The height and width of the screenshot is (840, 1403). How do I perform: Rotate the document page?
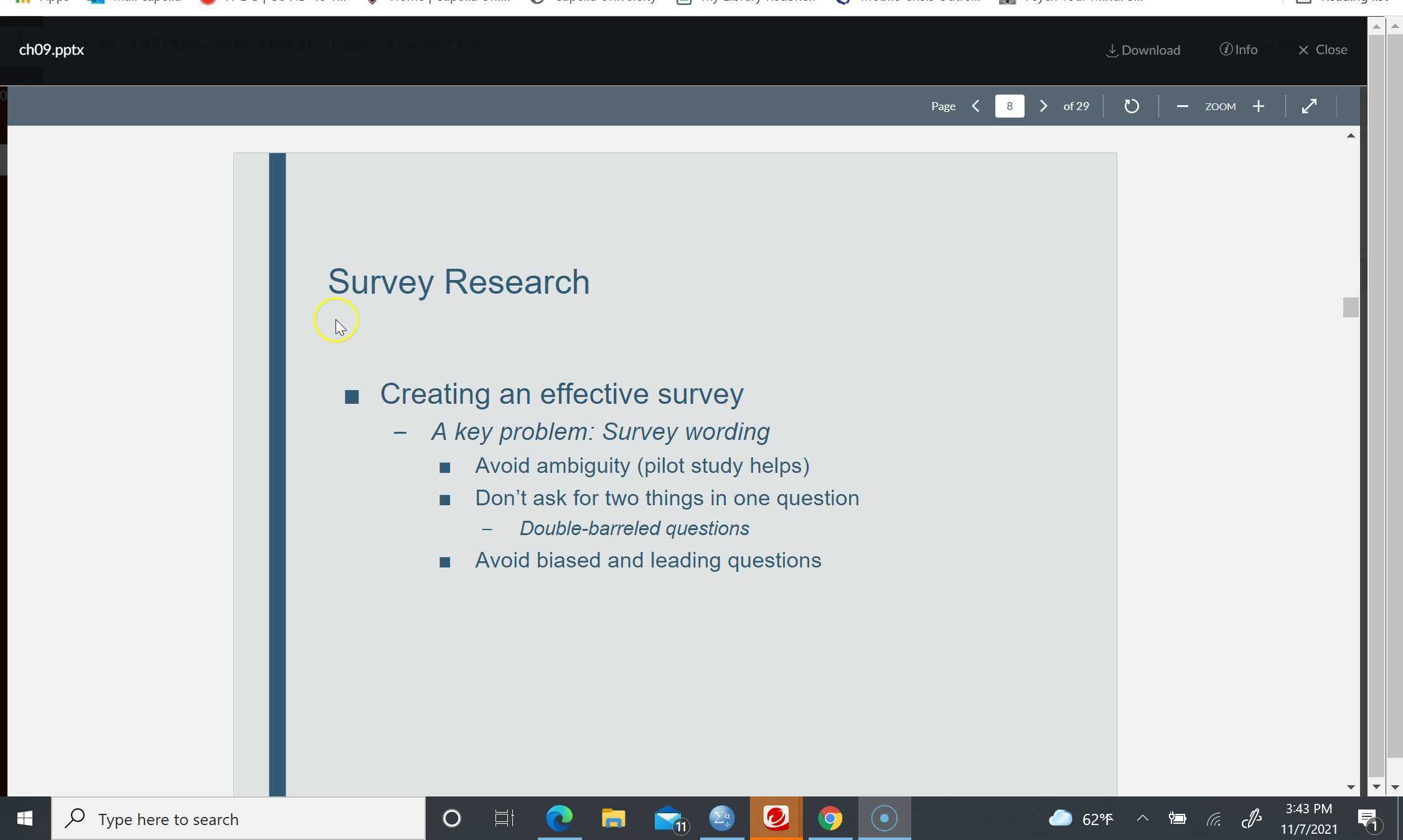pyautogui.click(x=1132, y=106)
